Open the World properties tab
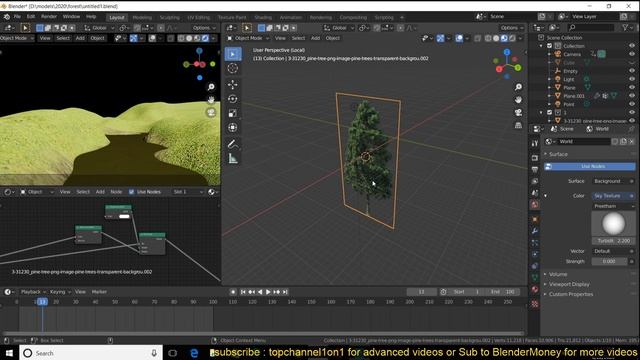The width and height of the screenshot is (640, 360). coord(535,204)
